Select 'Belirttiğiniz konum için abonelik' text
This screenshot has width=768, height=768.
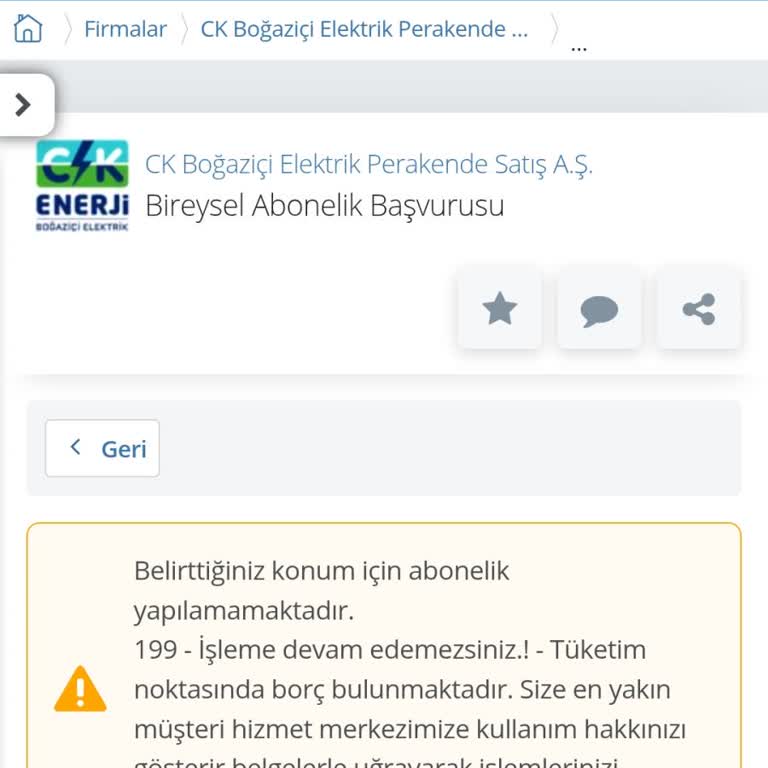(x=321, y=571)
